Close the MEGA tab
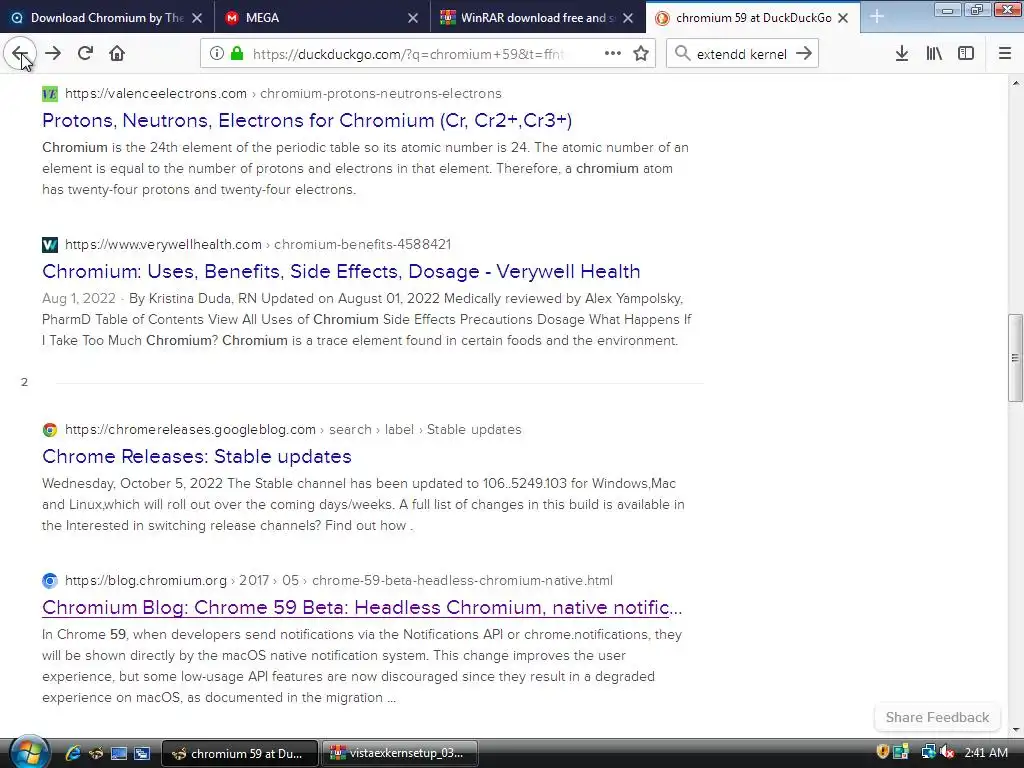Viewport: 1024px width, 768px height. tap(413, 18)
